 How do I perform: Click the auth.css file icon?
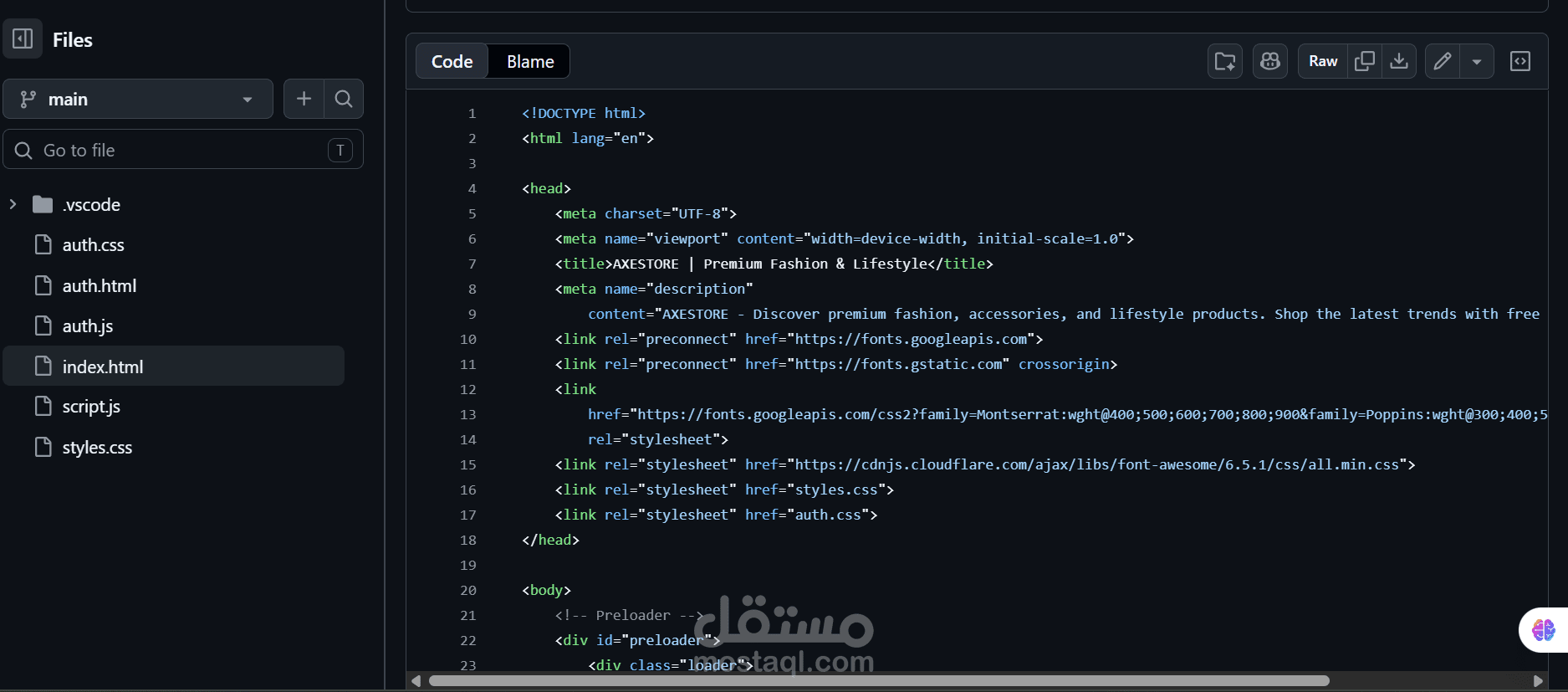[x=43, y=244]
